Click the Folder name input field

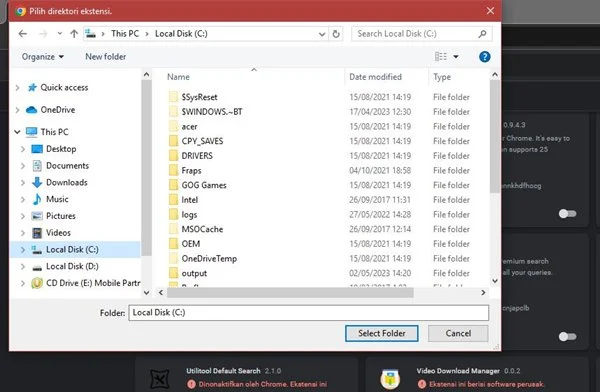click(308, 313)
